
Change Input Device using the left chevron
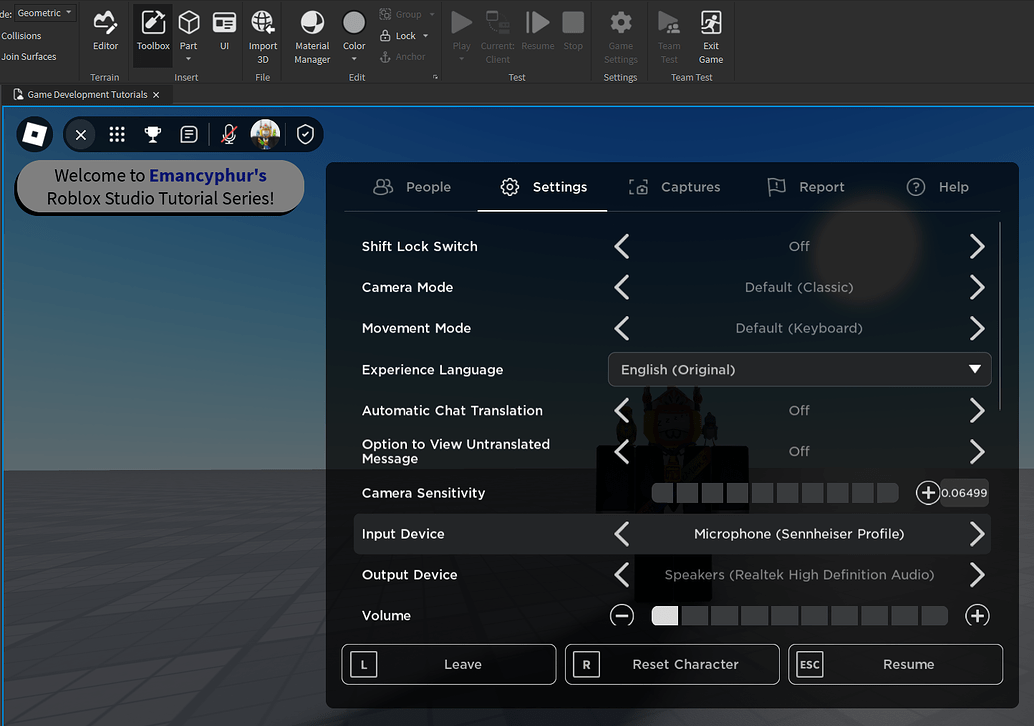coord(621,533)
